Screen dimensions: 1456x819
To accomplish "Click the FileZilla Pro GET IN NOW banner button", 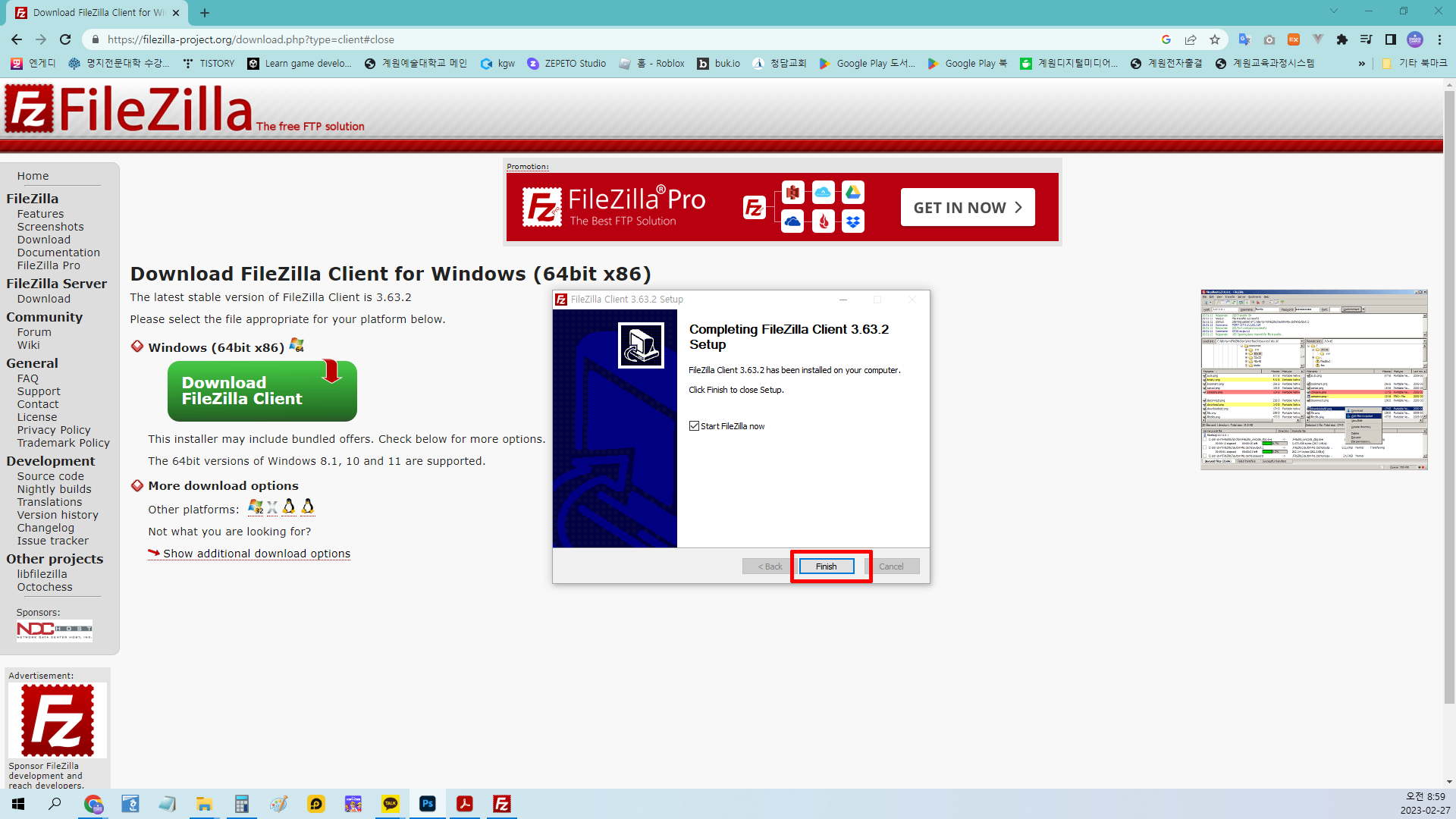I will [x=967, y=208].
